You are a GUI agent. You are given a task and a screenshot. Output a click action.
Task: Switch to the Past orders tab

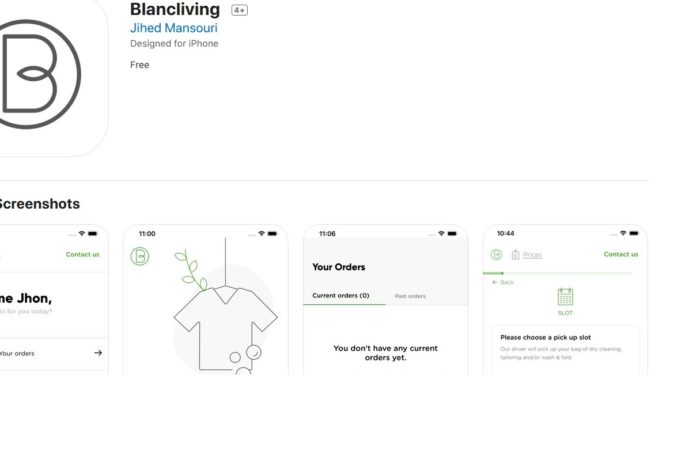410,296
